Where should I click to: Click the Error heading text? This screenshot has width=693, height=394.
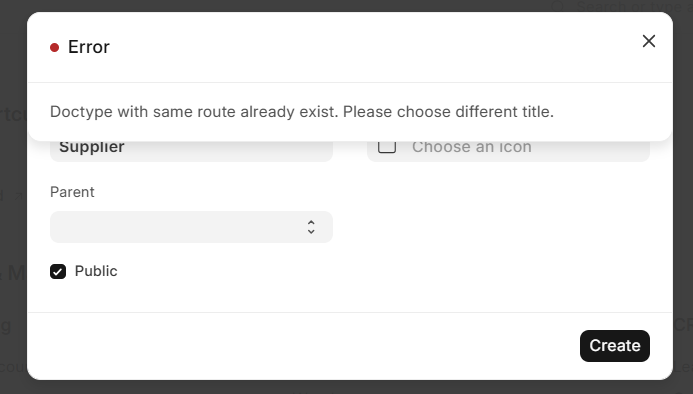[x=89, y=47]
